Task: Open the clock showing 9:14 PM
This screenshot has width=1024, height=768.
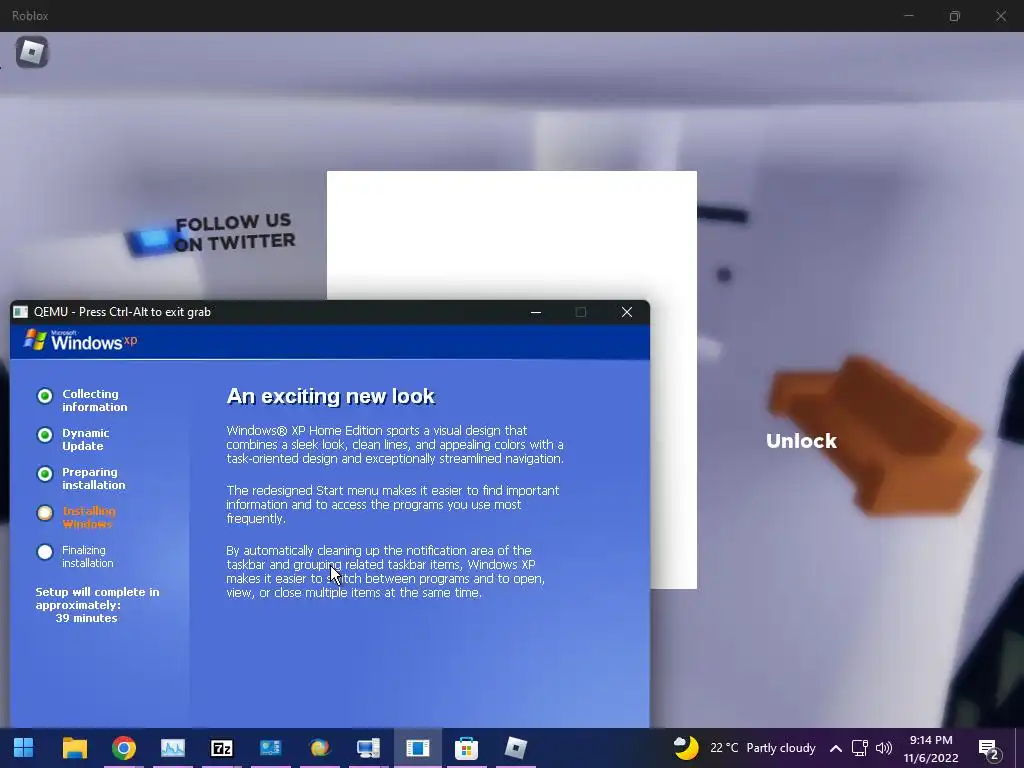Action: point(931,740)
